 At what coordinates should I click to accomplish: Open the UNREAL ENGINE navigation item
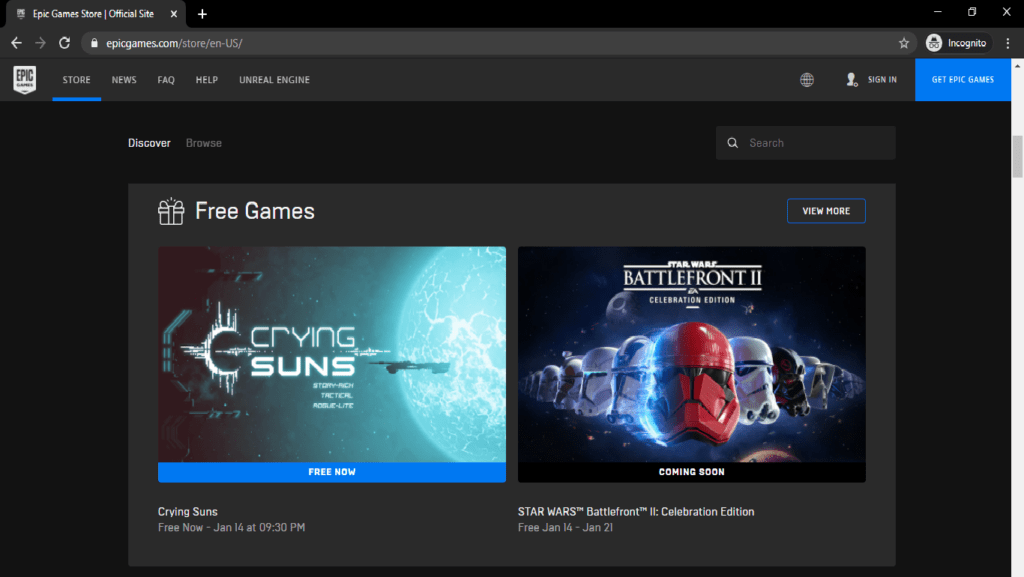pyautogui.click(x=274, y=80)
